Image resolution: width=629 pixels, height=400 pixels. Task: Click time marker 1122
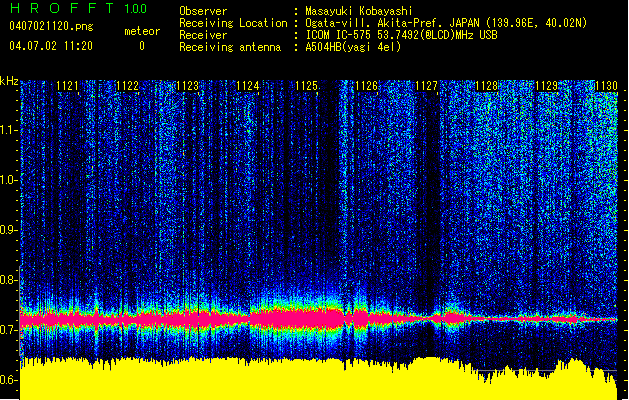(x=128, y=86)
